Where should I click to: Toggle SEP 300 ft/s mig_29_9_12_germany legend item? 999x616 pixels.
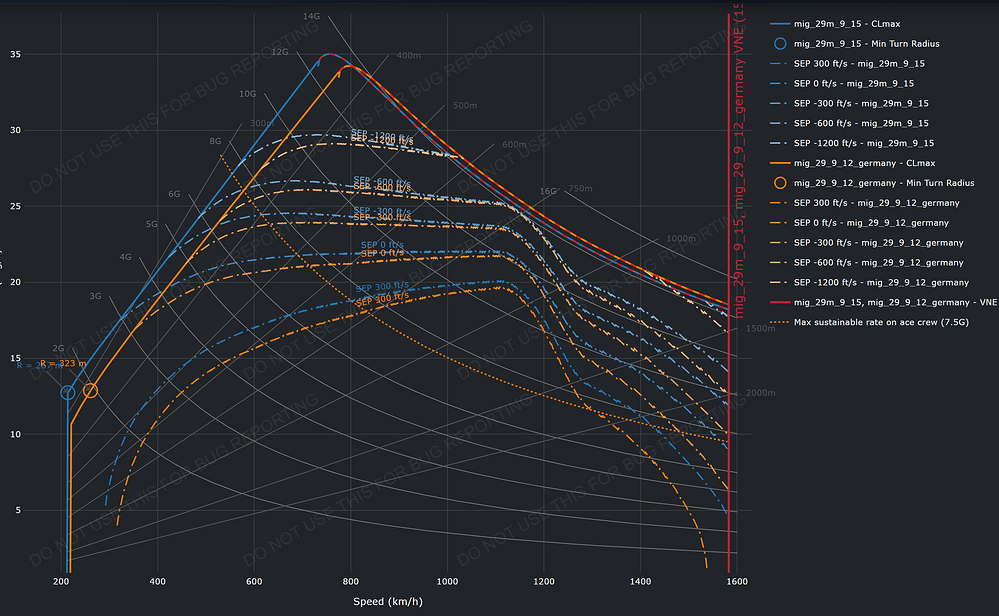(866, 202)
